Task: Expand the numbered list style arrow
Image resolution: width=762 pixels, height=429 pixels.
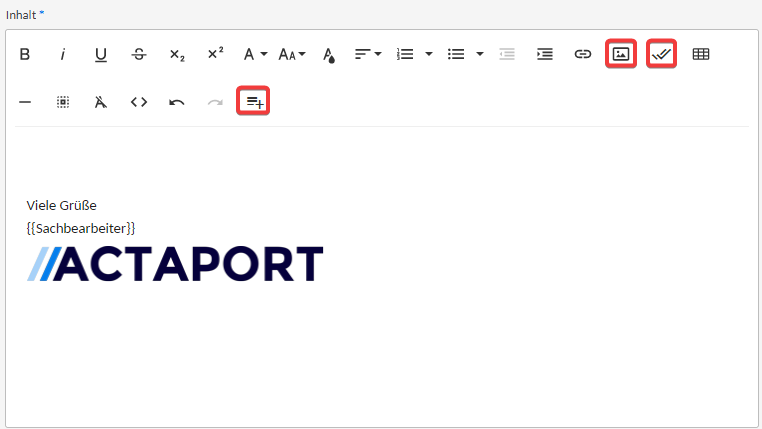Action: pos(429,54)
